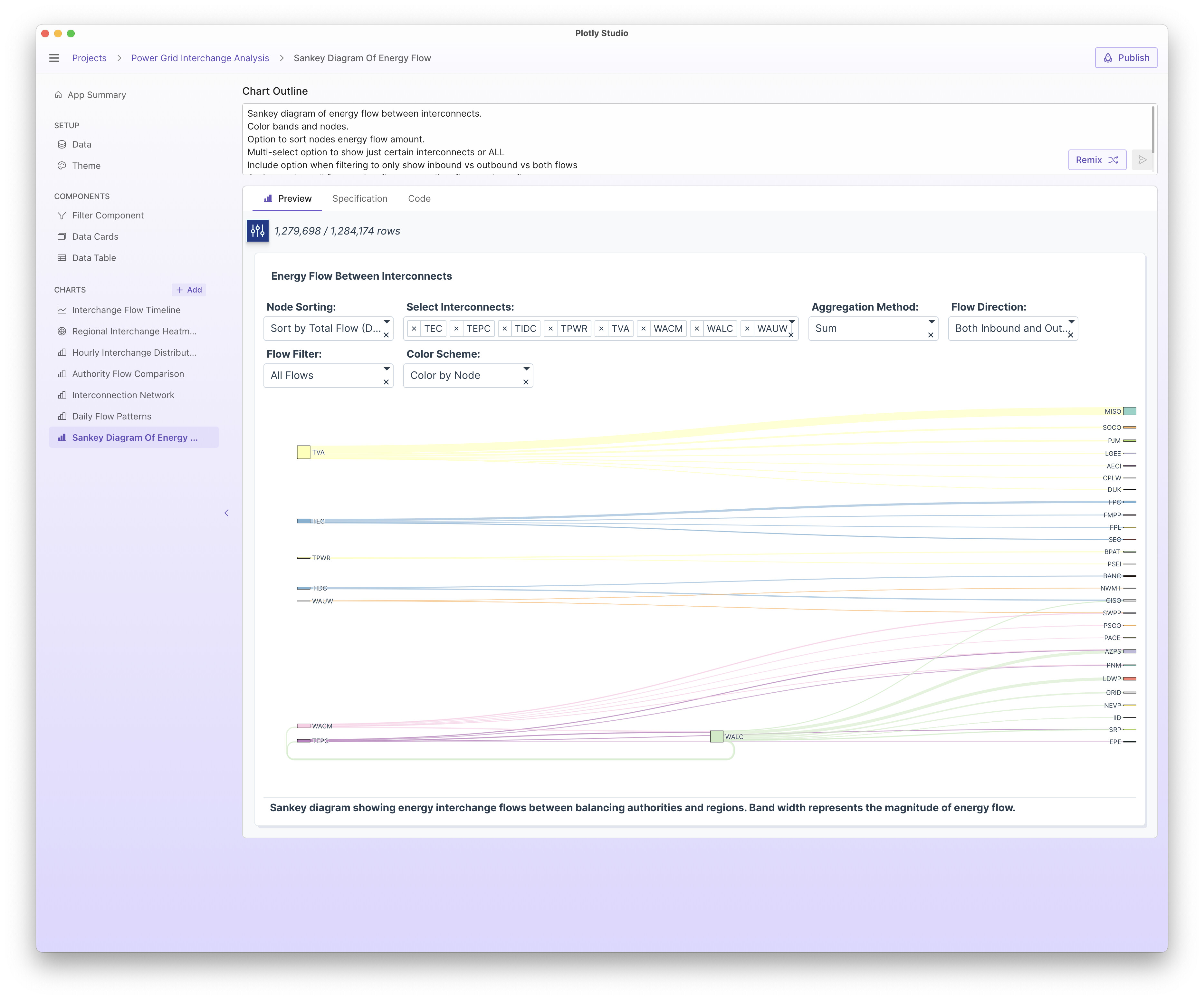This screenshot has height=1000, width=1204.
Task: Open the hamburger menu icon
Action: click(54, 58)
